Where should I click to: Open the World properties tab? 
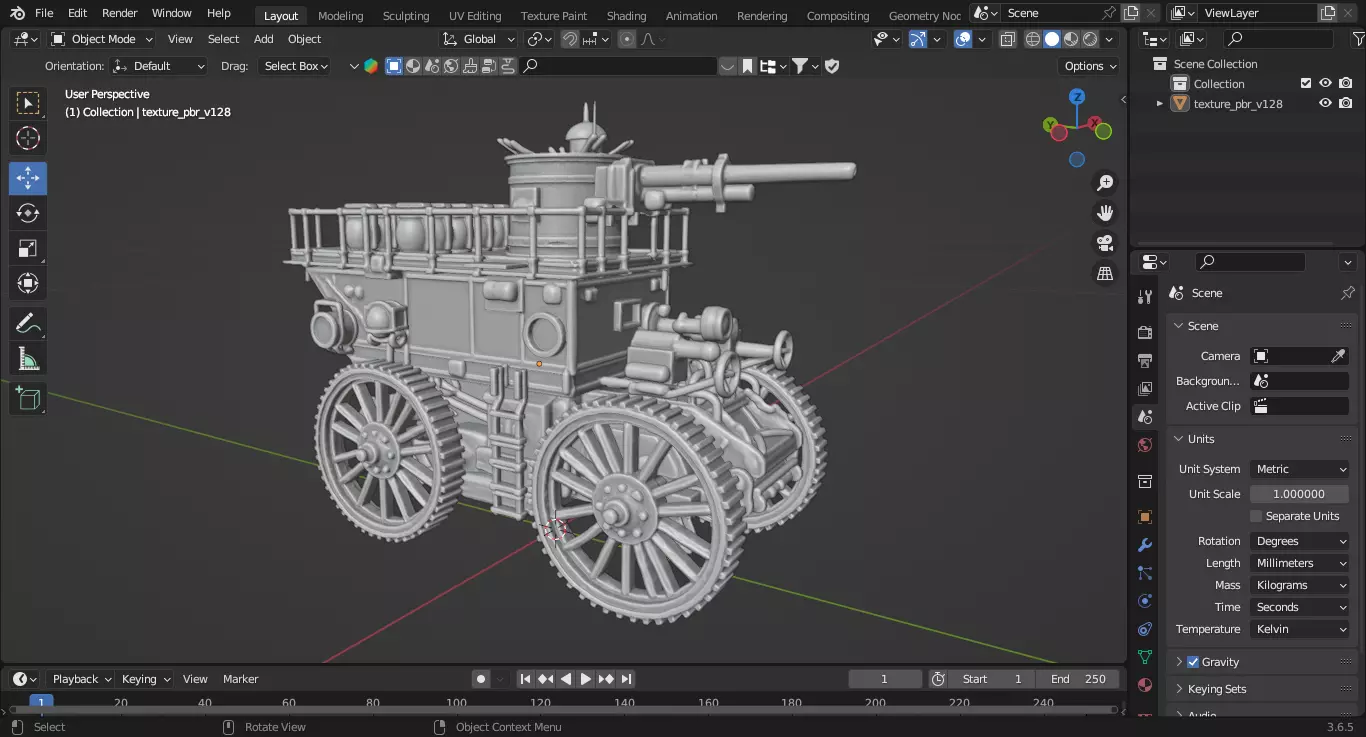[x=1145, y=445]
